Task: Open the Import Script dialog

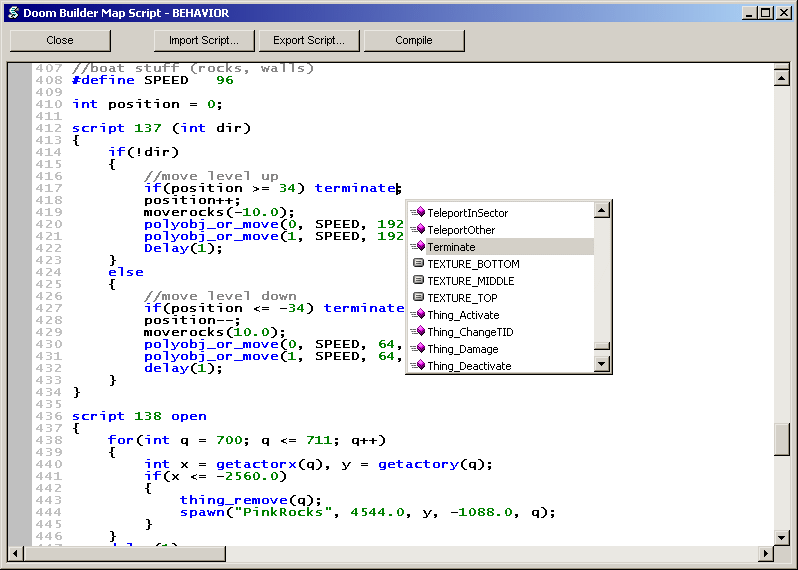Action: pyautogui.click(x=204, y=41)
